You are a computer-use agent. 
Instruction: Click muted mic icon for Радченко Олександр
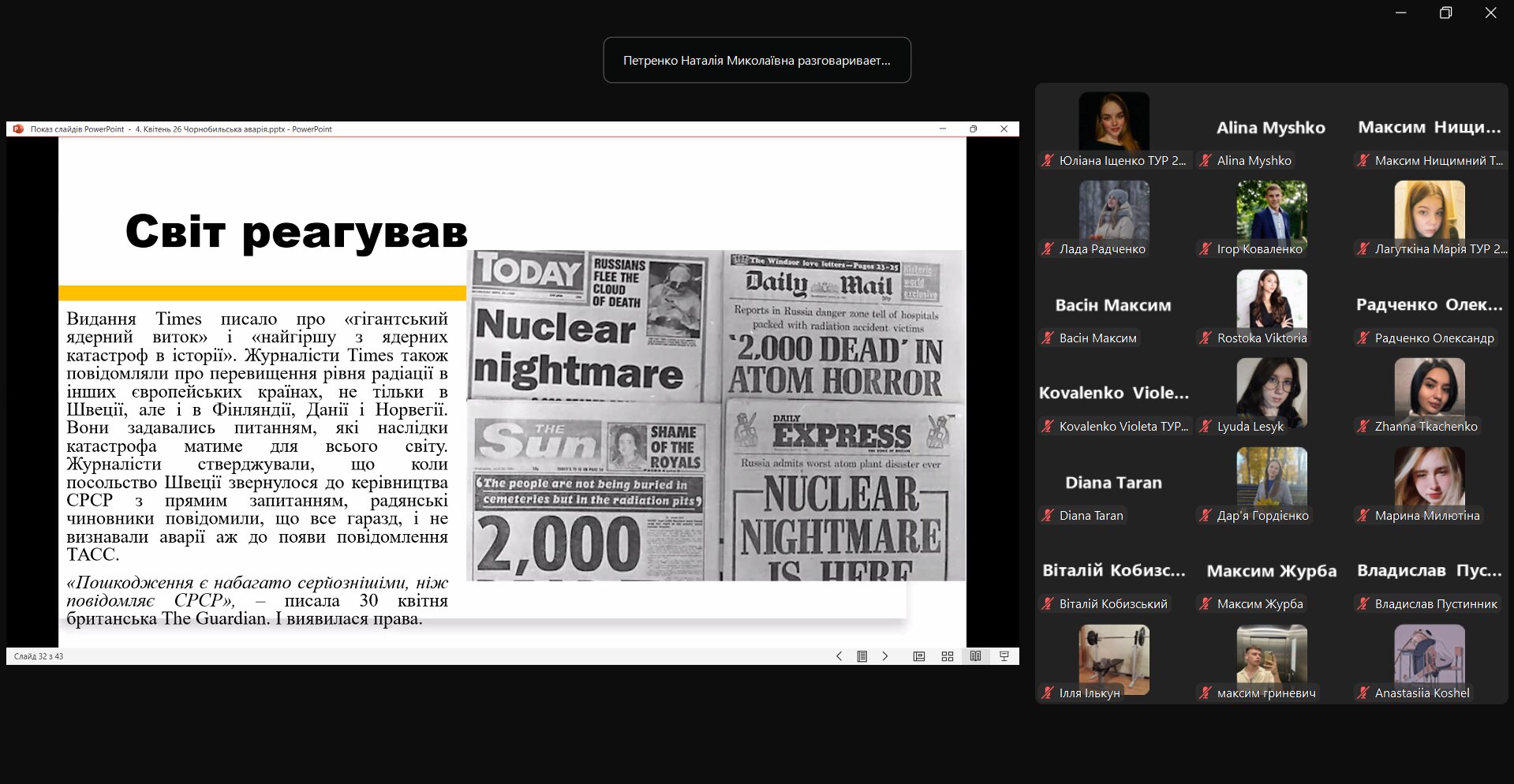[1363, 338]
